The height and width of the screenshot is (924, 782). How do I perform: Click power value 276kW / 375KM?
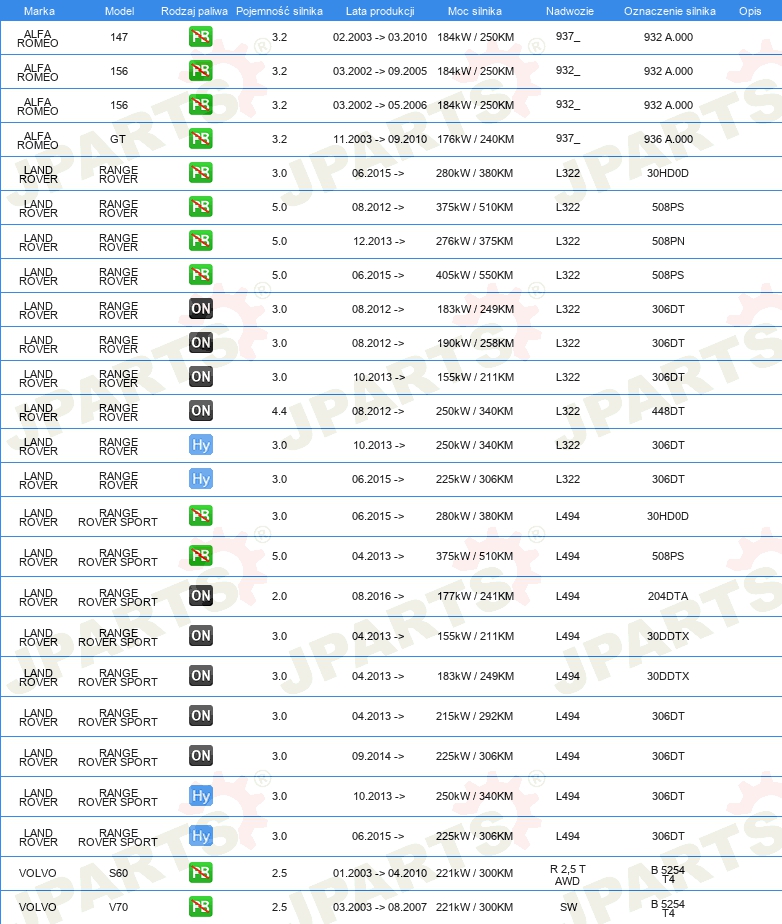[474, 241]
